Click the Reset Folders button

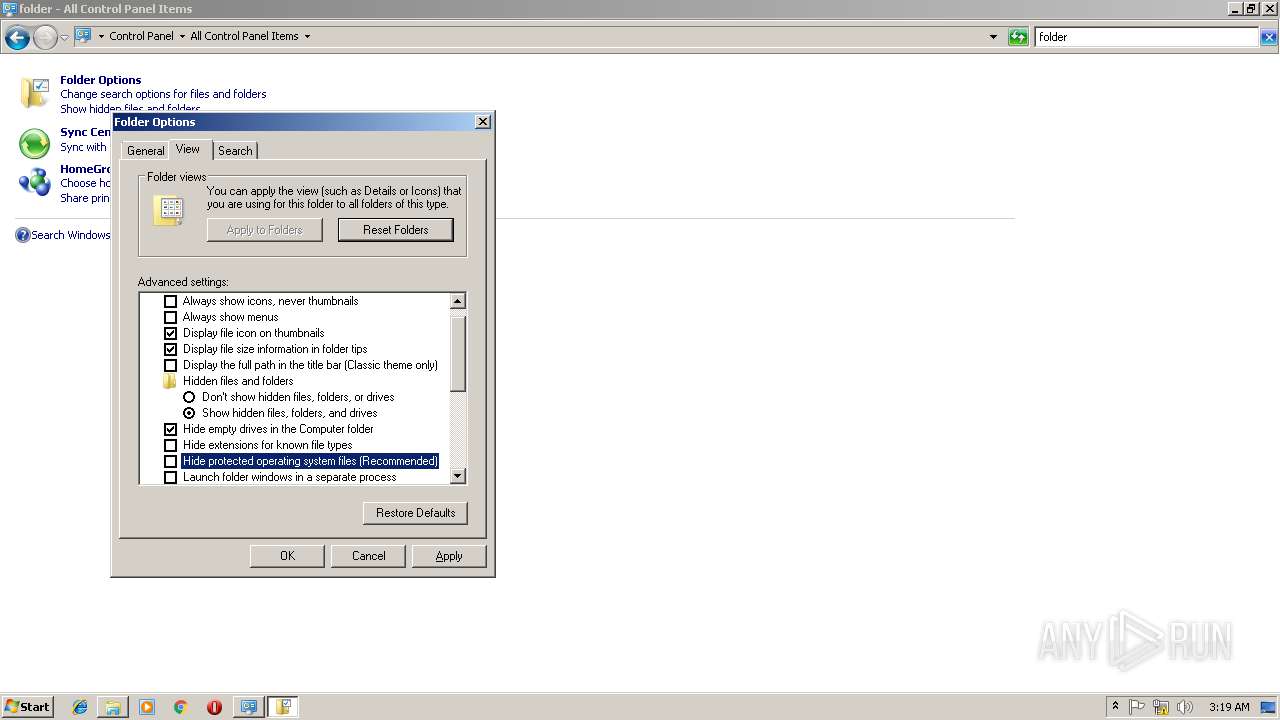click(x=396, y=230)
